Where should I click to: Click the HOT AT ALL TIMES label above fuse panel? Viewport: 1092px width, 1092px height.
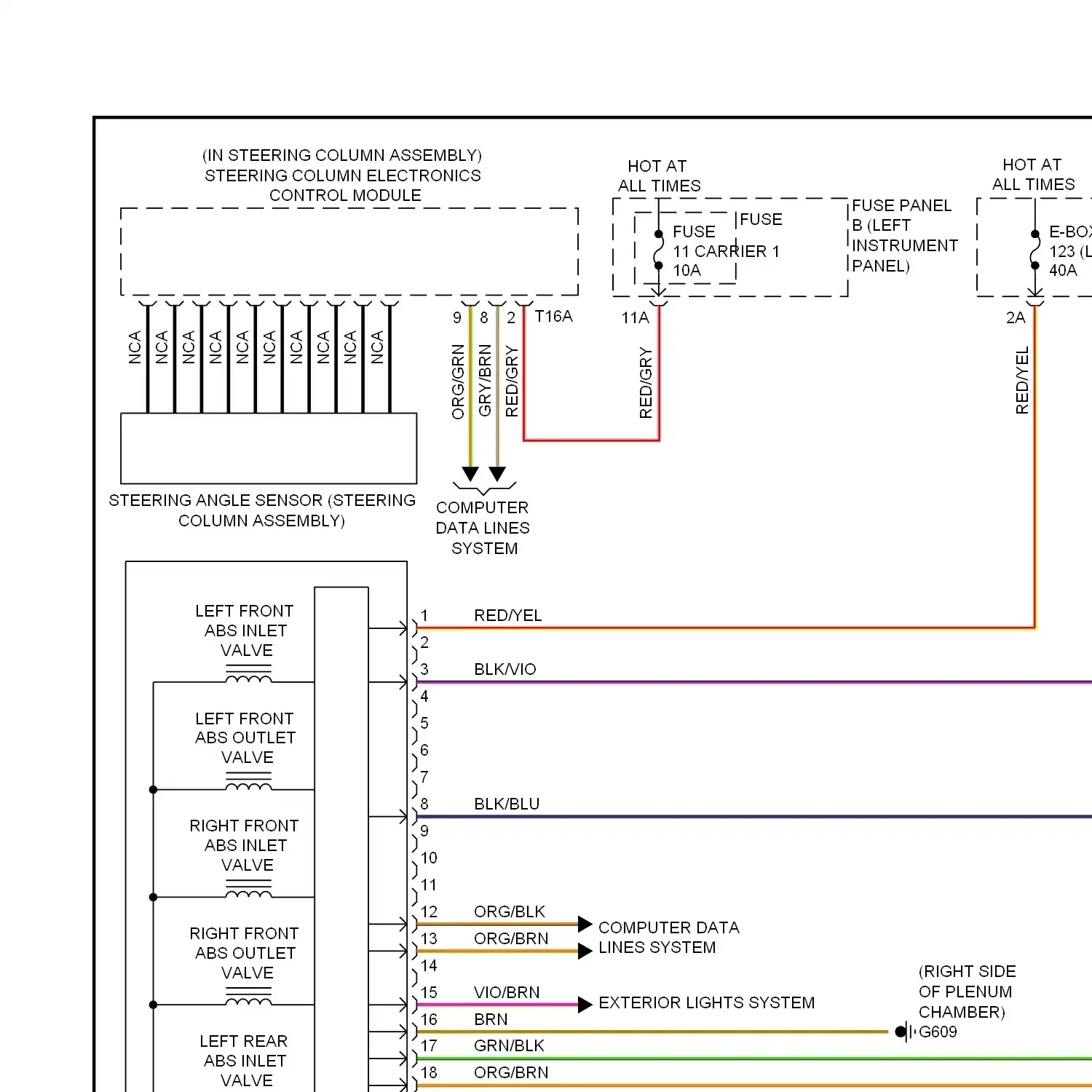(x=659, y=176)
